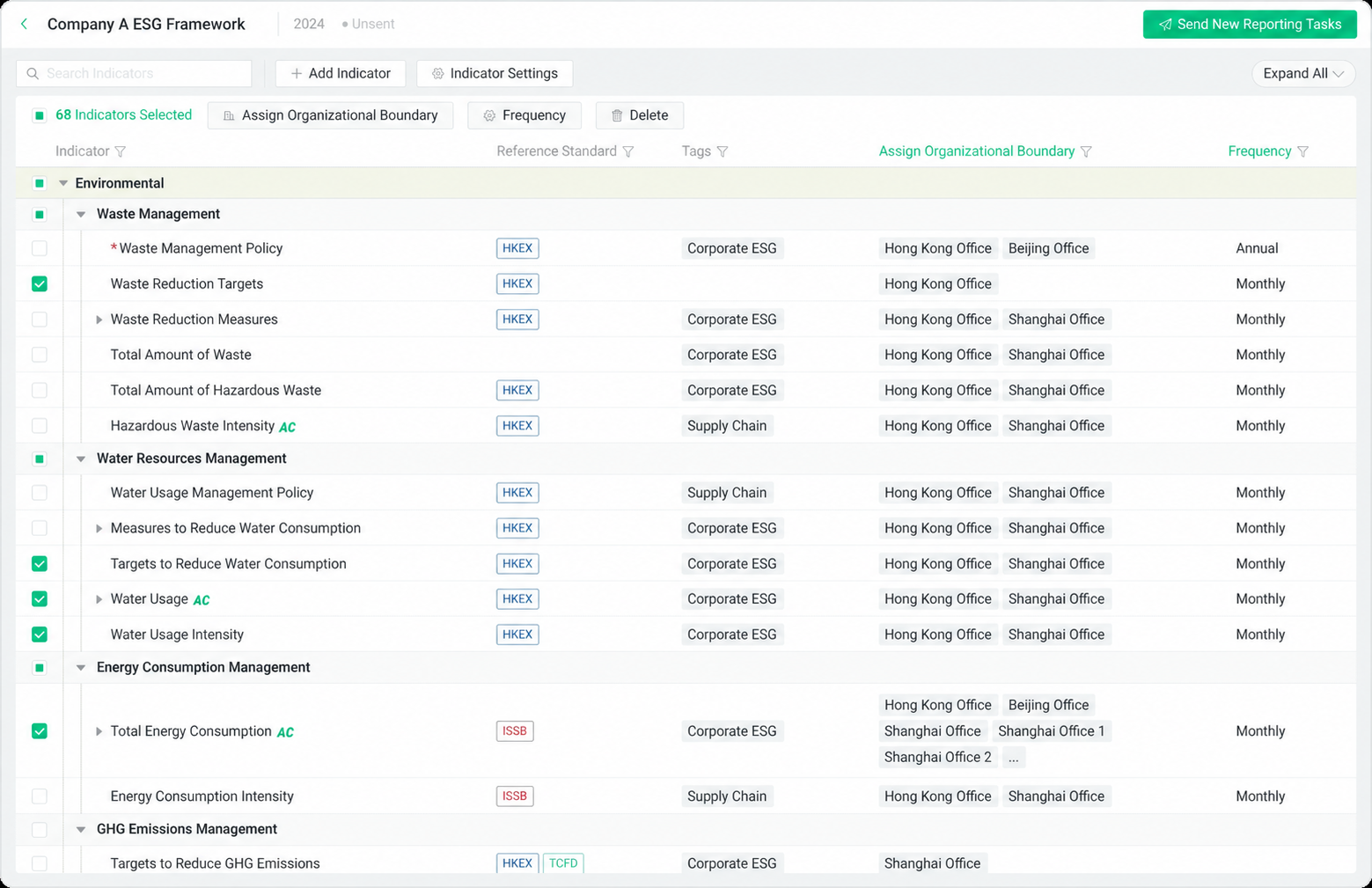The image size is (1372, 888).
Task: Collapse the Environmental category
Action: [63, 183]
